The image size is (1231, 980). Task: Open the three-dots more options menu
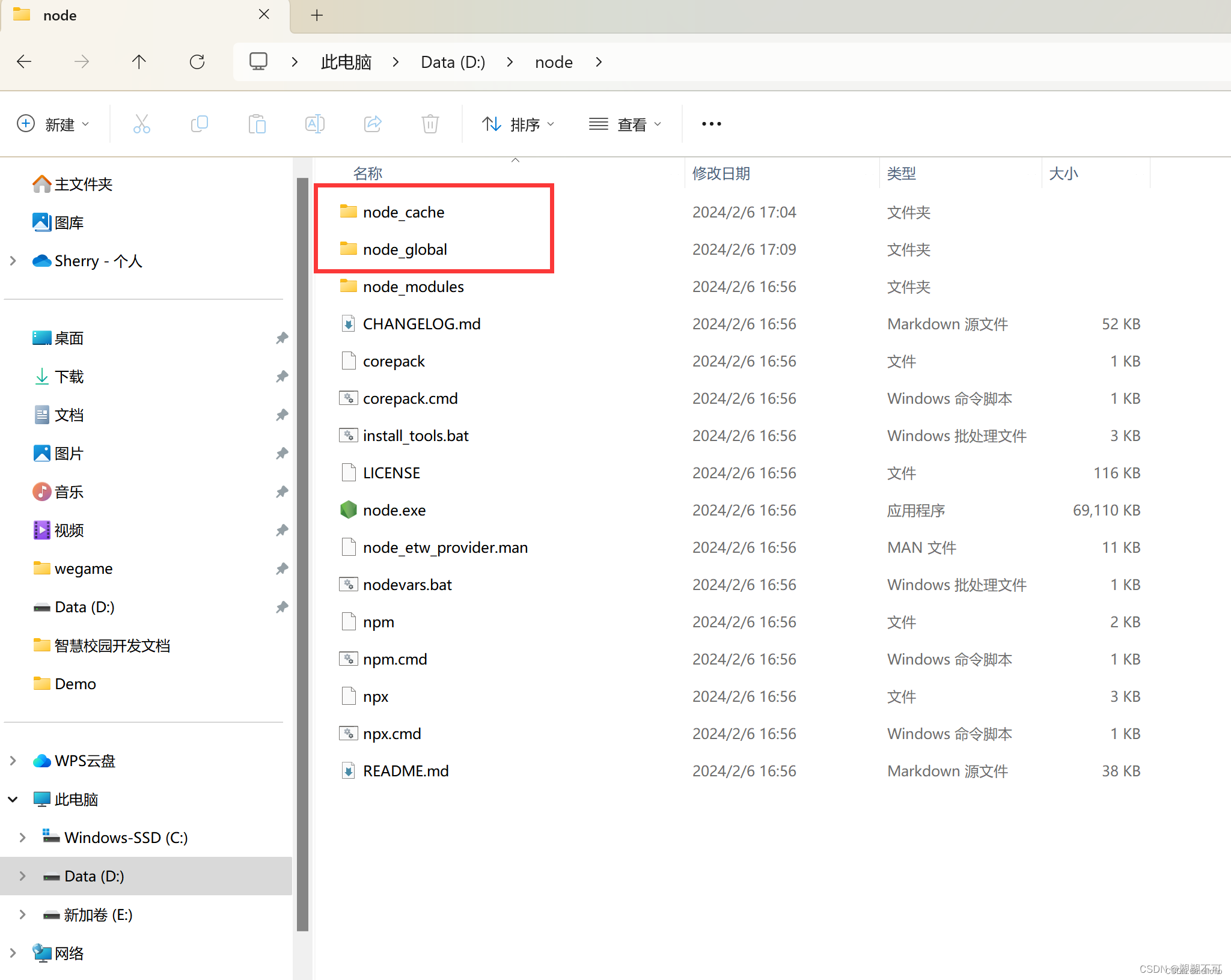coord(711,124)
